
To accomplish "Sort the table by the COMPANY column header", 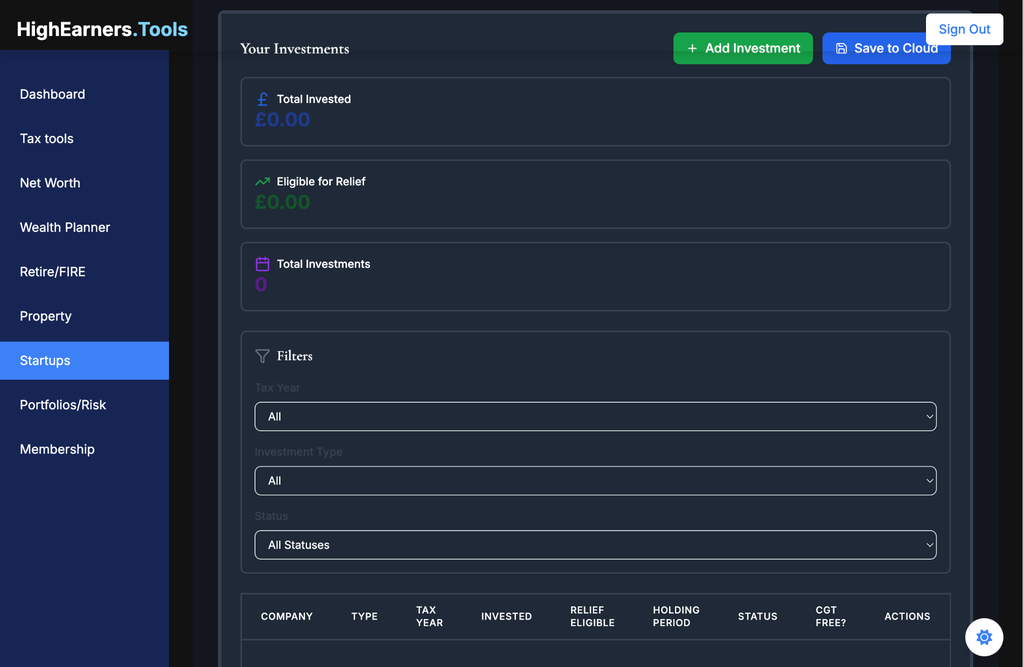I will click(x=287, y=616).
